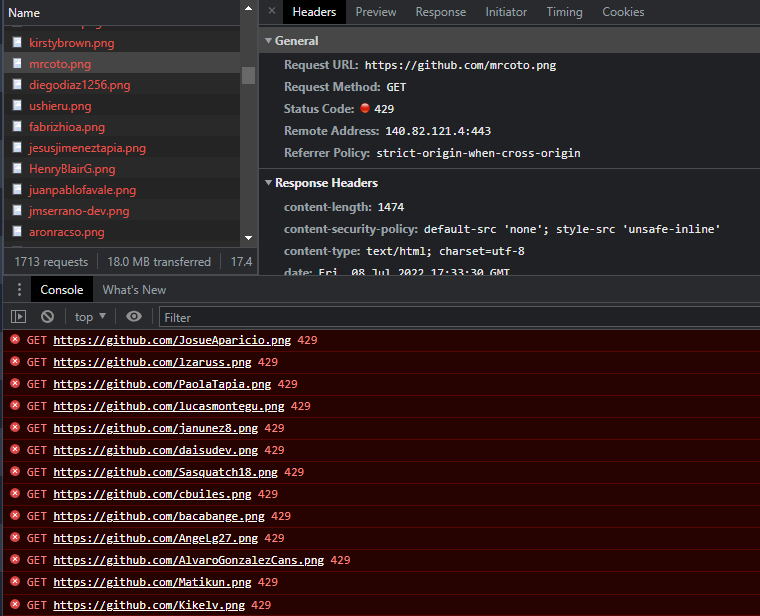Click error icon on PaolaTapia.png row
760x616 pixels.
coord(15,383)
